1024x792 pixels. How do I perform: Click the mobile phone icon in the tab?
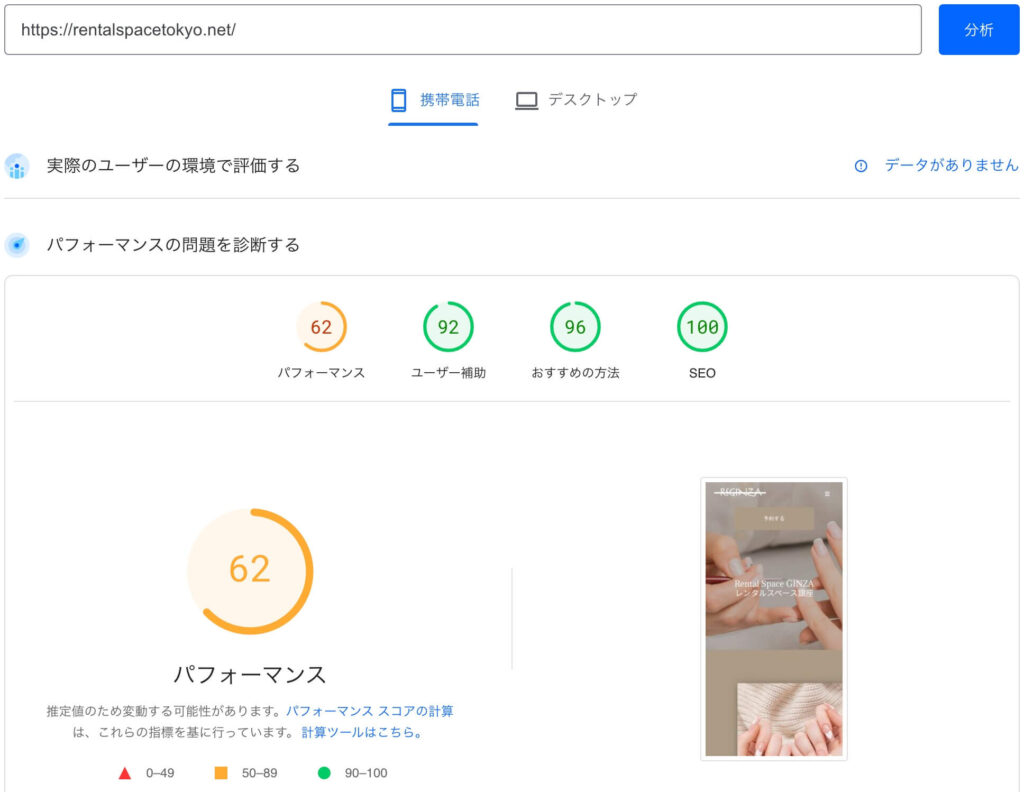399,100
